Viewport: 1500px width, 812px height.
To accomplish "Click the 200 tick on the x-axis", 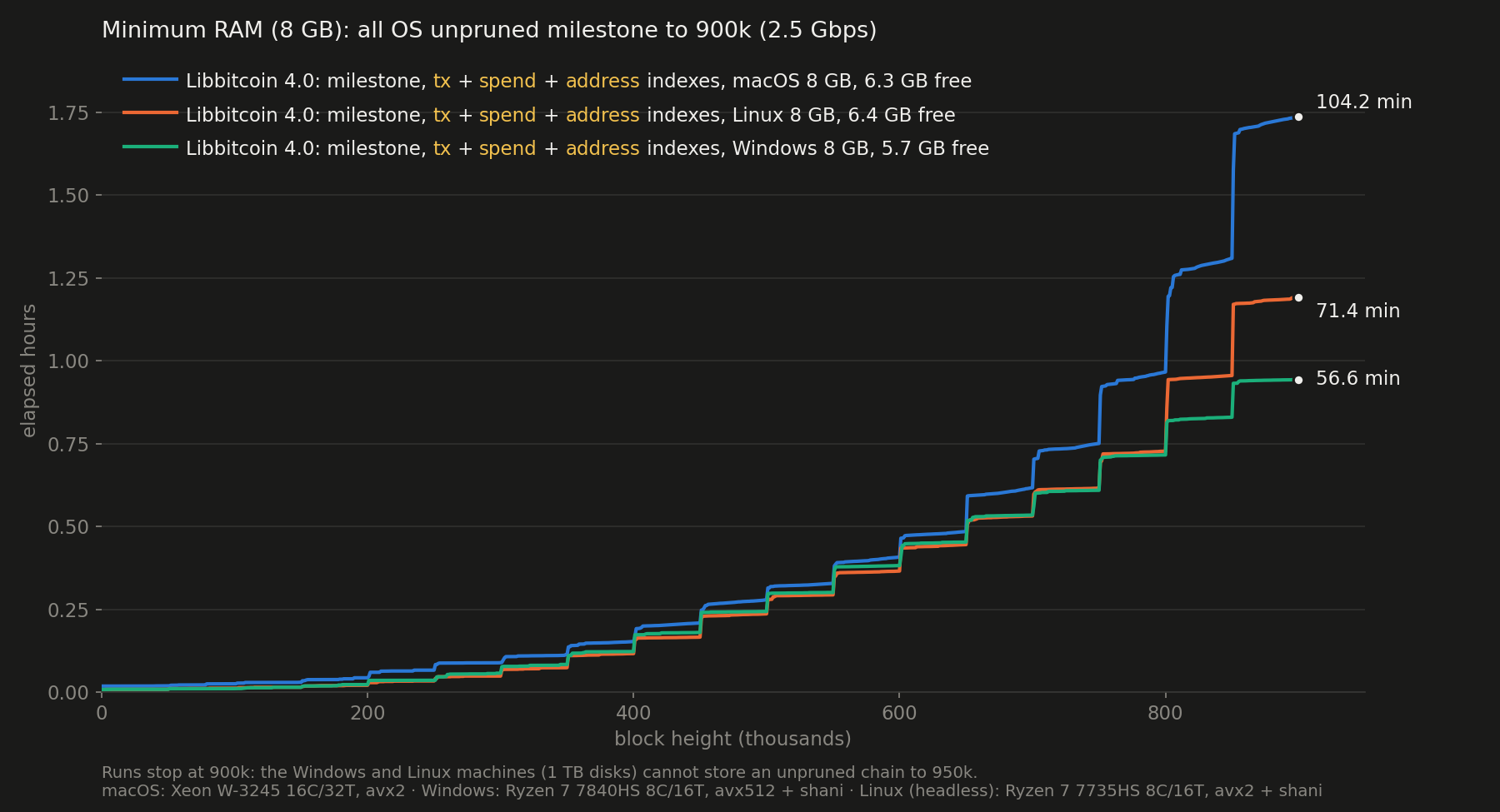I will [x=367, y=713].
